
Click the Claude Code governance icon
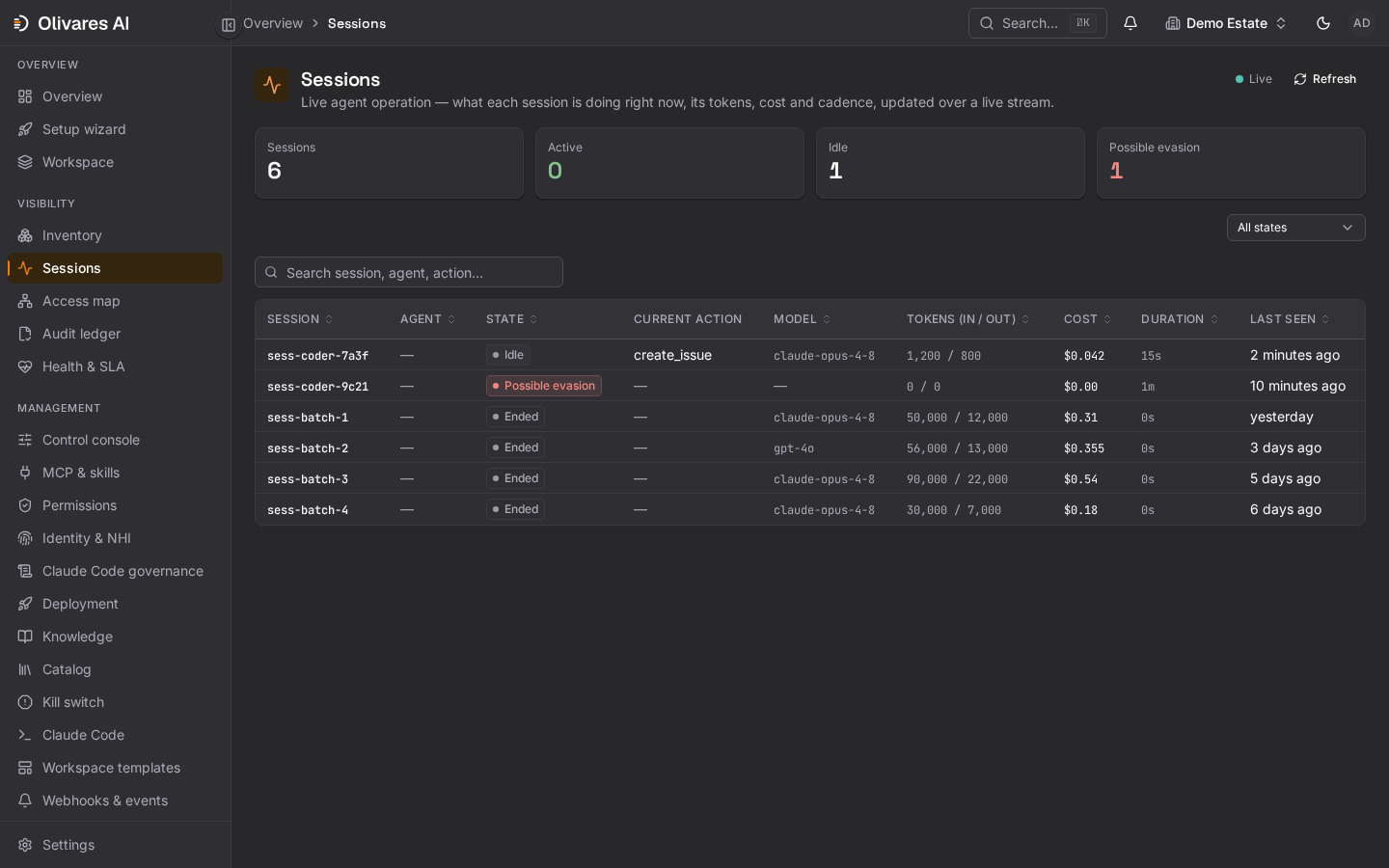[x=25, y=571]
